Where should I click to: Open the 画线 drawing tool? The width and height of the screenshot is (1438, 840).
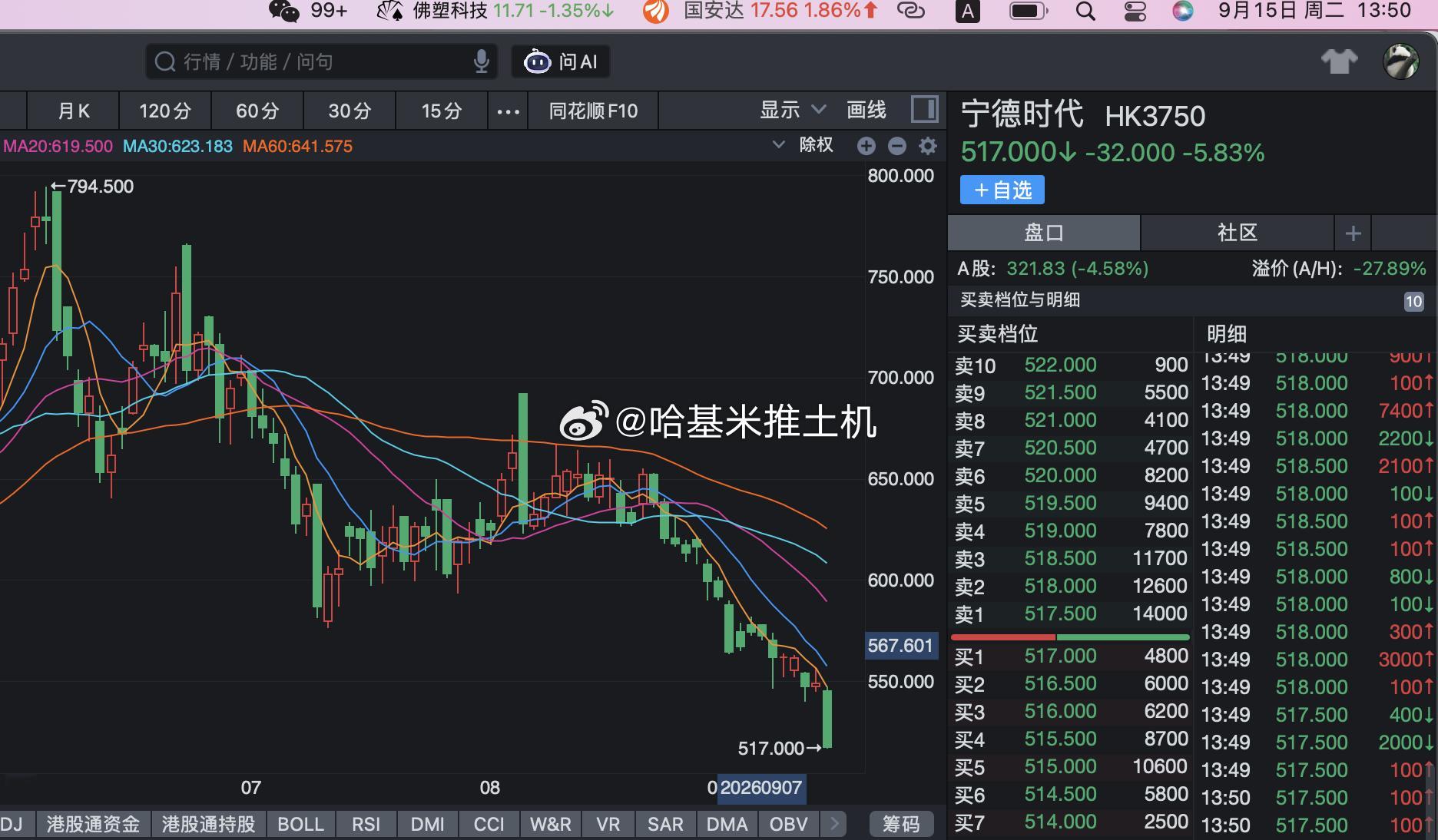[866, 110]
